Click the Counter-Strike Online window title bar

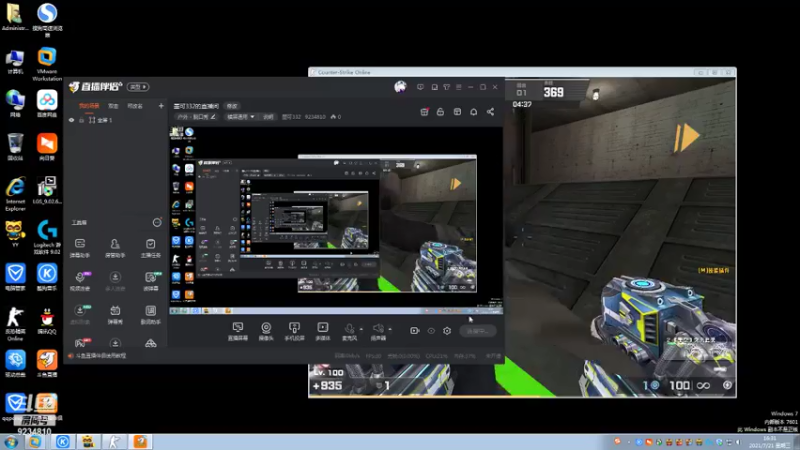pos(522,72)
